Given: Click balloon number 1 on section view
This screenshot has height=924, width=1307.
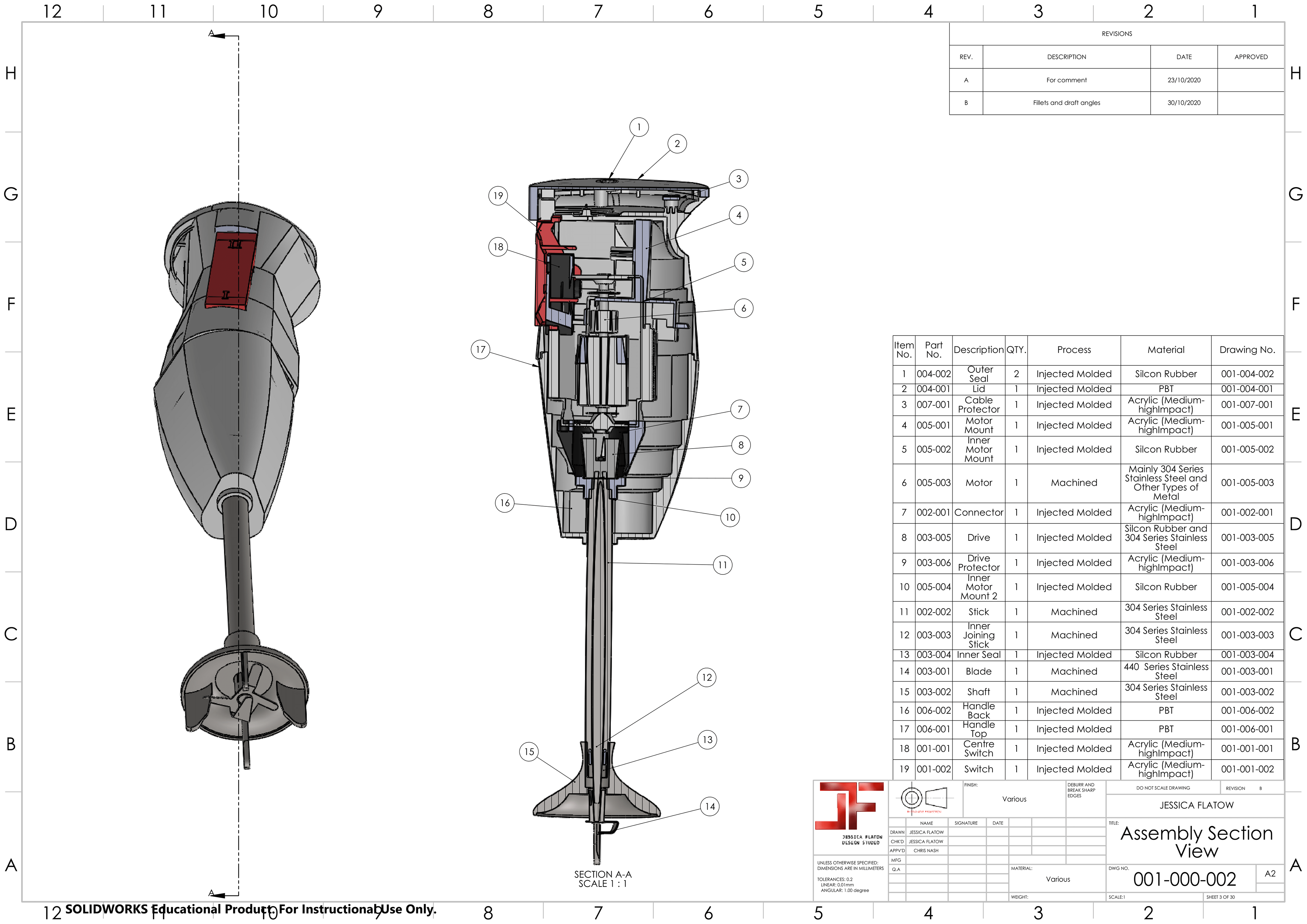Looking at the screenshot, I should [x=639, y=127].
